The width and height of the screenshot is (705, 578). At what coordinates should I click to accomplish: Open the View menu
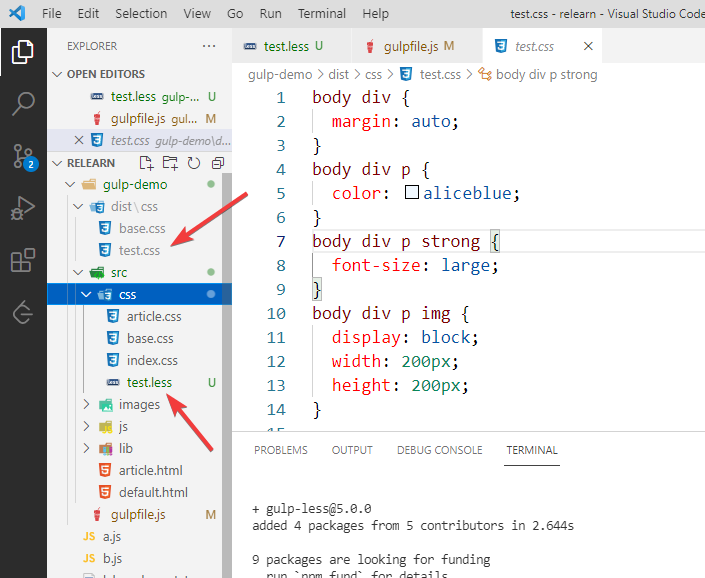[x=197, y=13]
